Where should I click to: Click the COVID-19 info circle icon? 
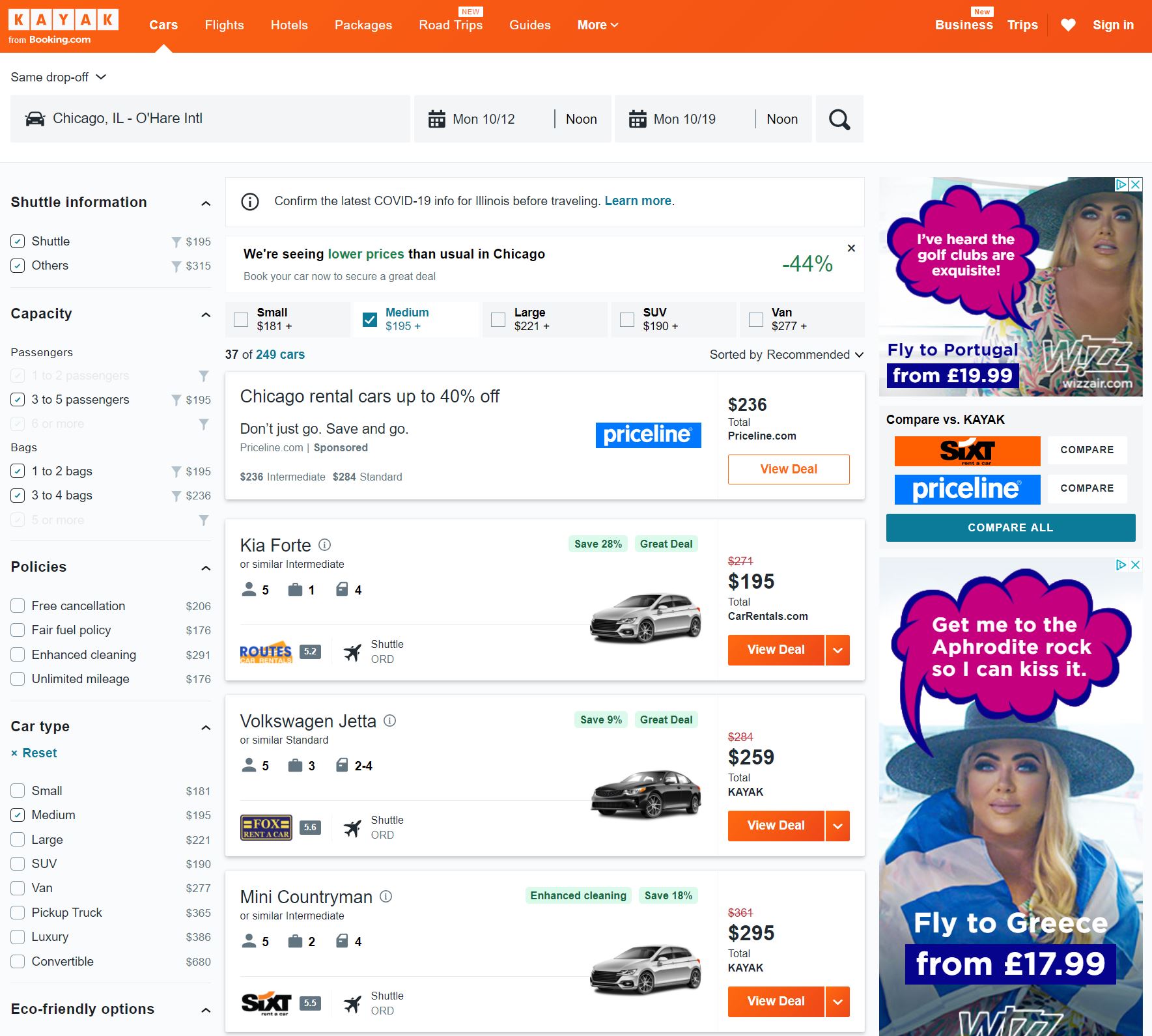[250, 201]
